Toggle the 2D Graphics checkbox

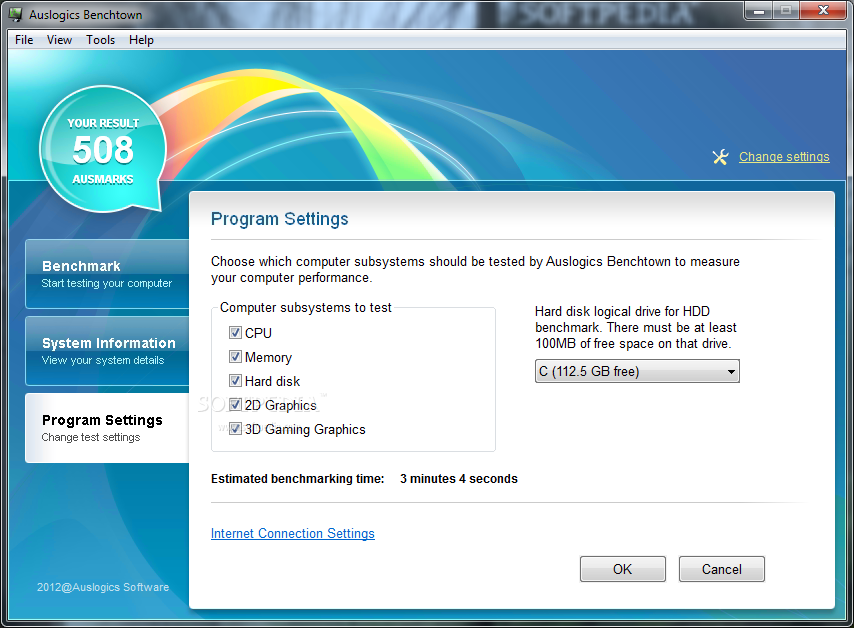pyautogui.click(x=235, y=405)
